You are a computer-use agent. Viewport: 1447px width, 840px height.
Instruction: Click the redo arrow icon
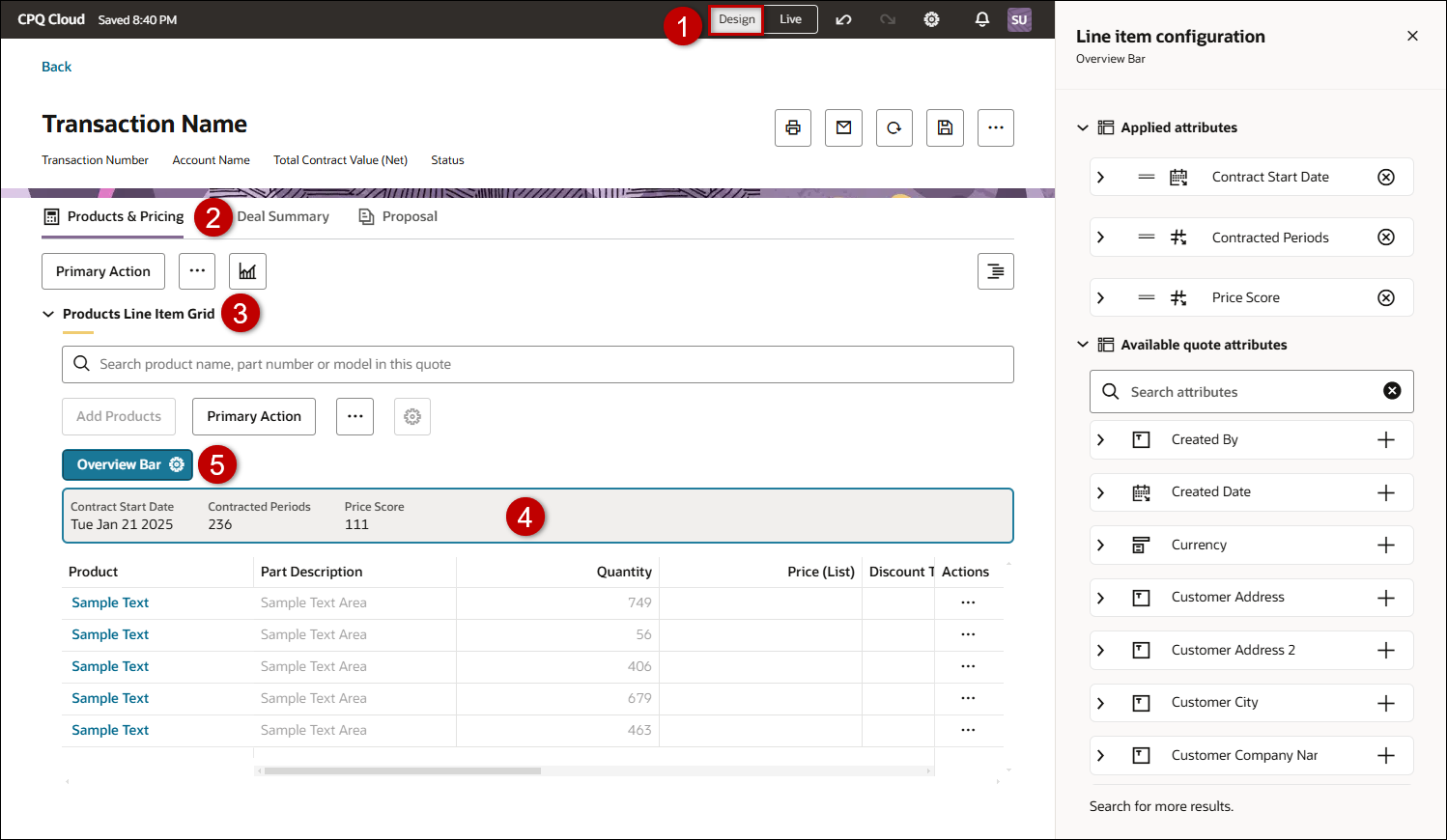click(888, 19)
